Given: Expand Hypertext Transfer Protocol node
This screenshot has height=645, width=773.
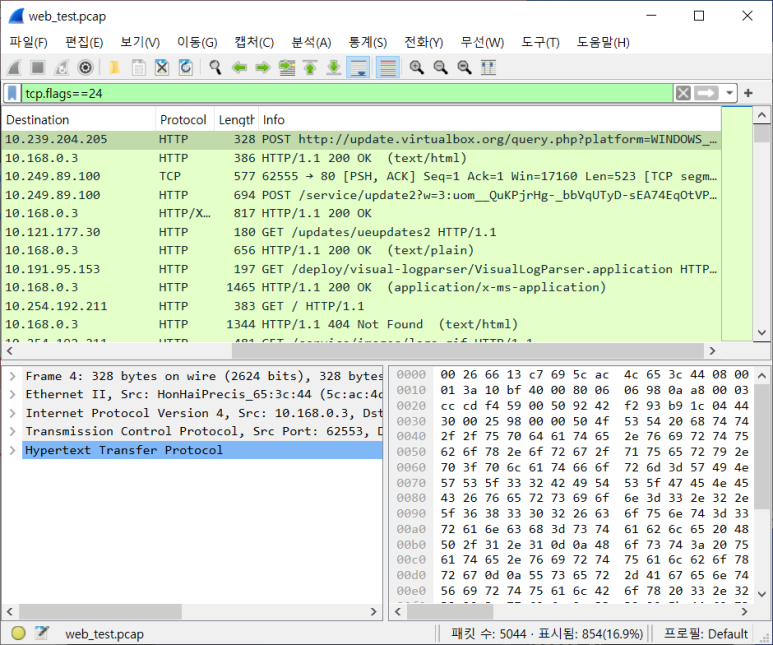Looking at the screenshot, I should [13, 450].
